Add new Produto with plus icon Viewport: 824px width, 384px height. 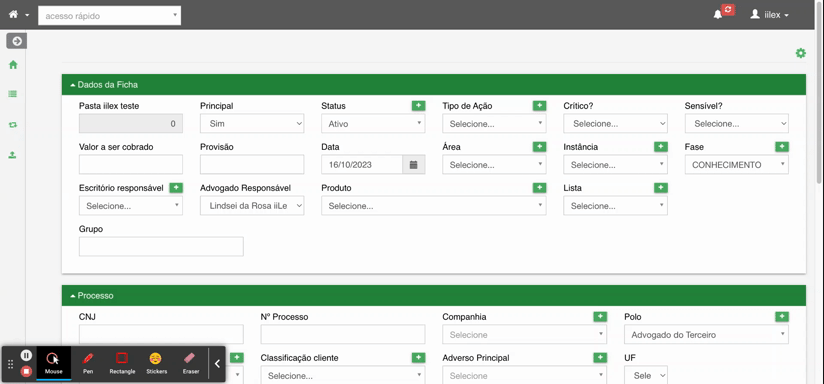tap(540, 188)
